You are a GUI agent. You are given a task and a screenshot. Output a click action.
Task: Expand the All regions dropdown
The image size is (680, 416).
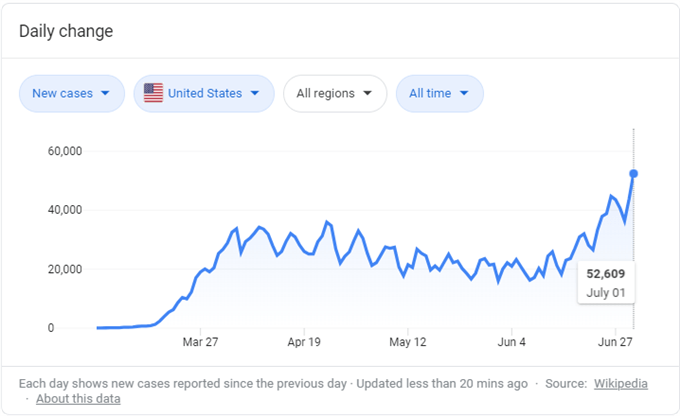335,93
